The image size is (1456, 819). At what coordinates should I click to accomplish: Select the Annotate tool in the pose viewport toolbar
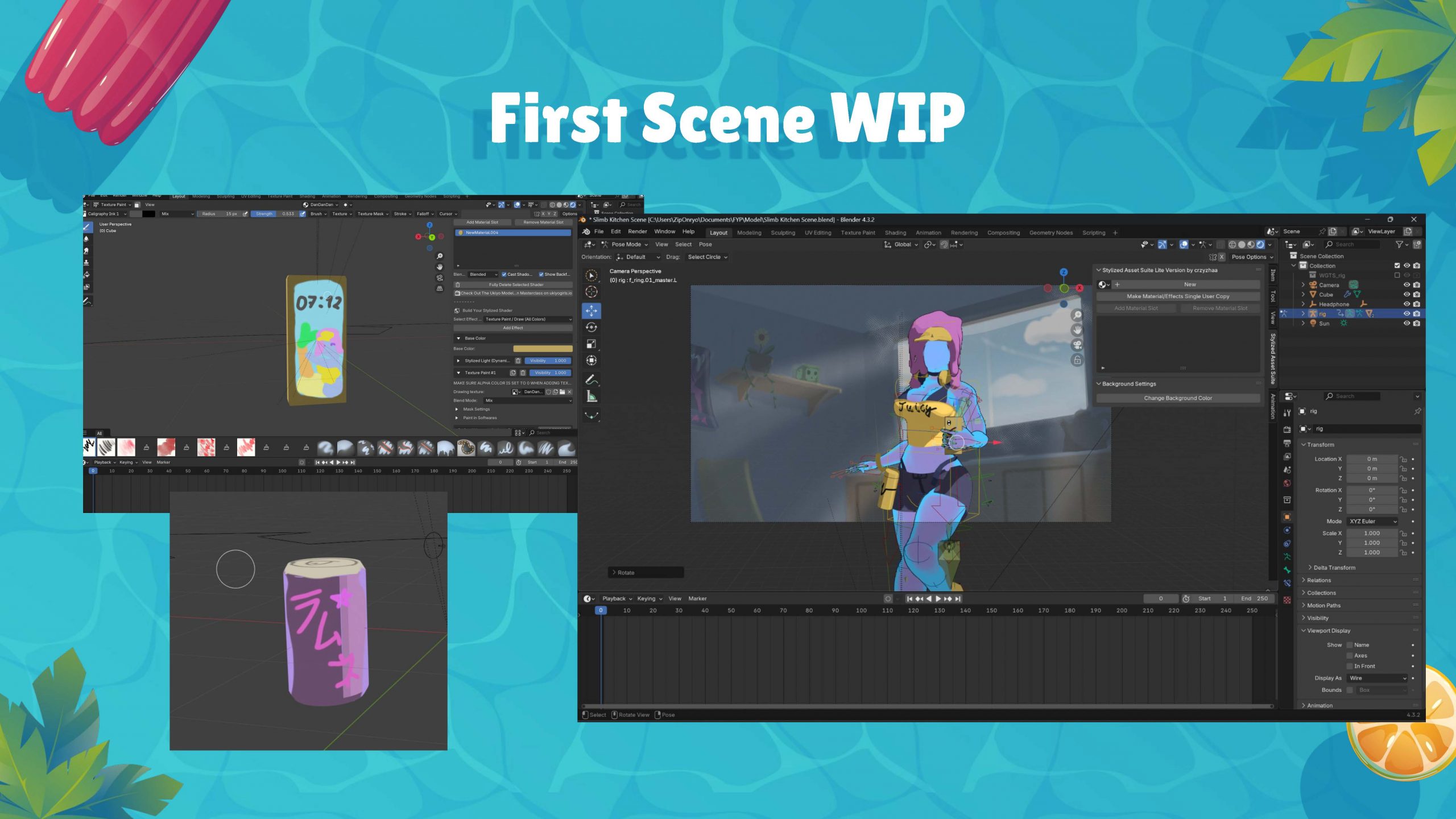point(591,380)
